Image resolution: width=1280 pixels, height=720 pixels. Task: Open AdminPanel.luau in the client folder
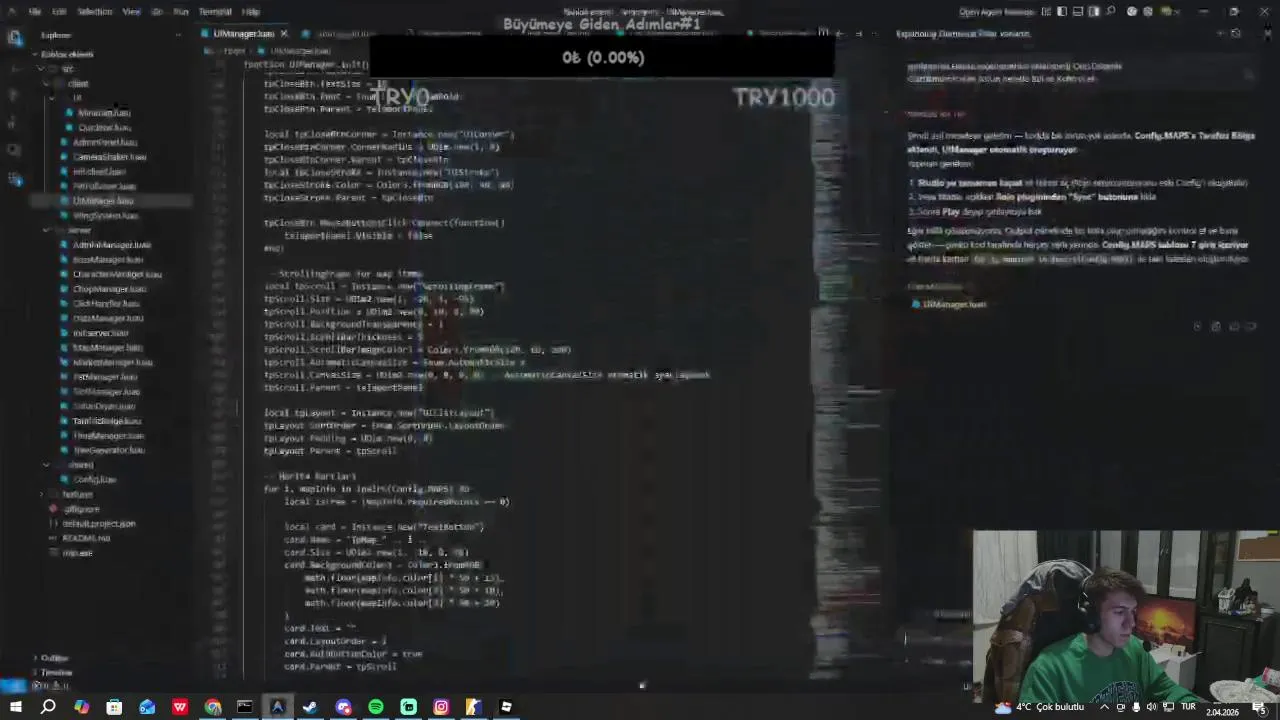click(105, 142)
